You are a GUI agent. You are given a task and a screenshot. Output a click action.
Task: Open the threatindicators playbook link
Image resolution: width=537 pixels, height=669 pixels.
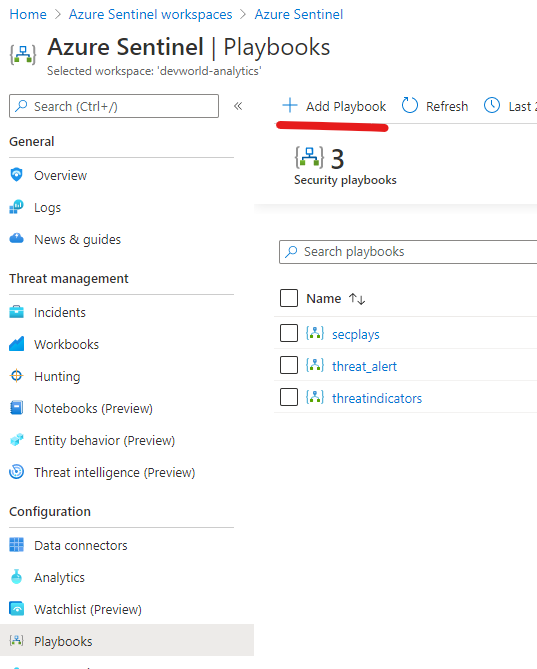point(377,398)
